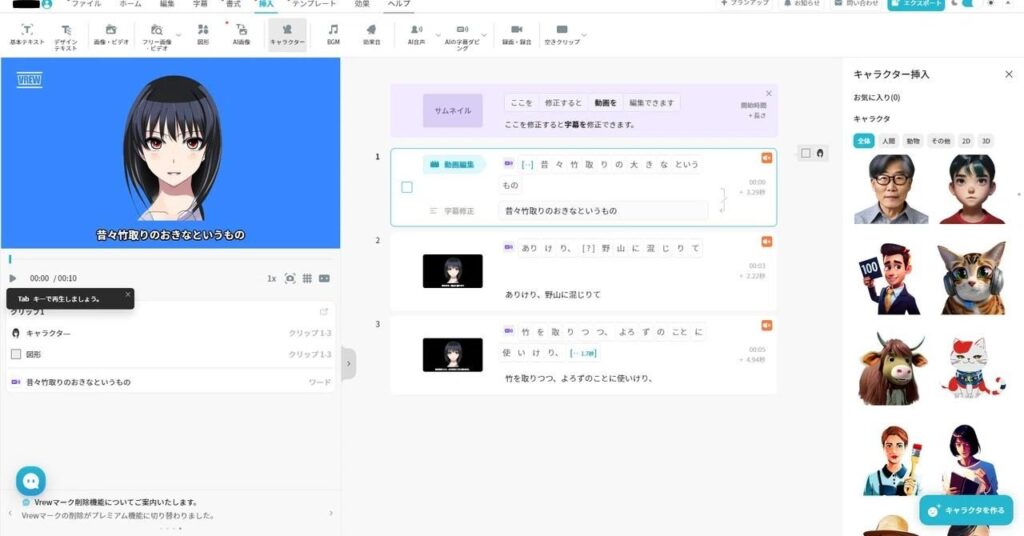Screen dimensions: 1024x536
Task: Click the grid overlay icon under the preview
Action: tap(307, 278)
